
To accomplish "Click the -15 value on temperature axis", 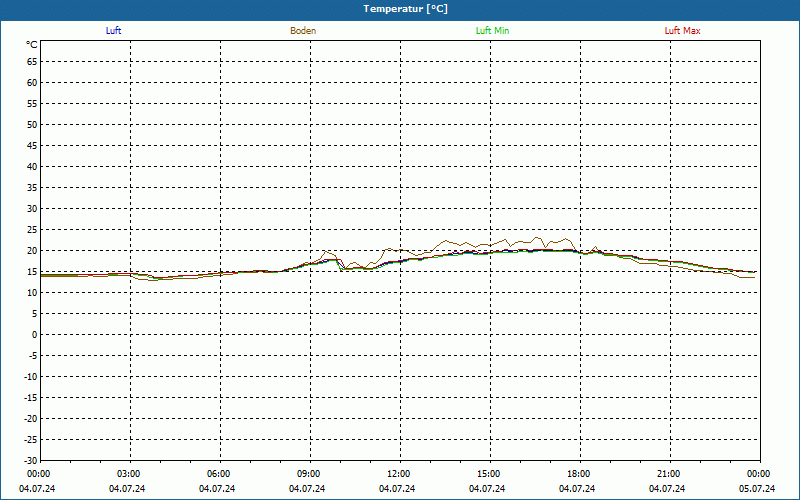I will 31,398.
